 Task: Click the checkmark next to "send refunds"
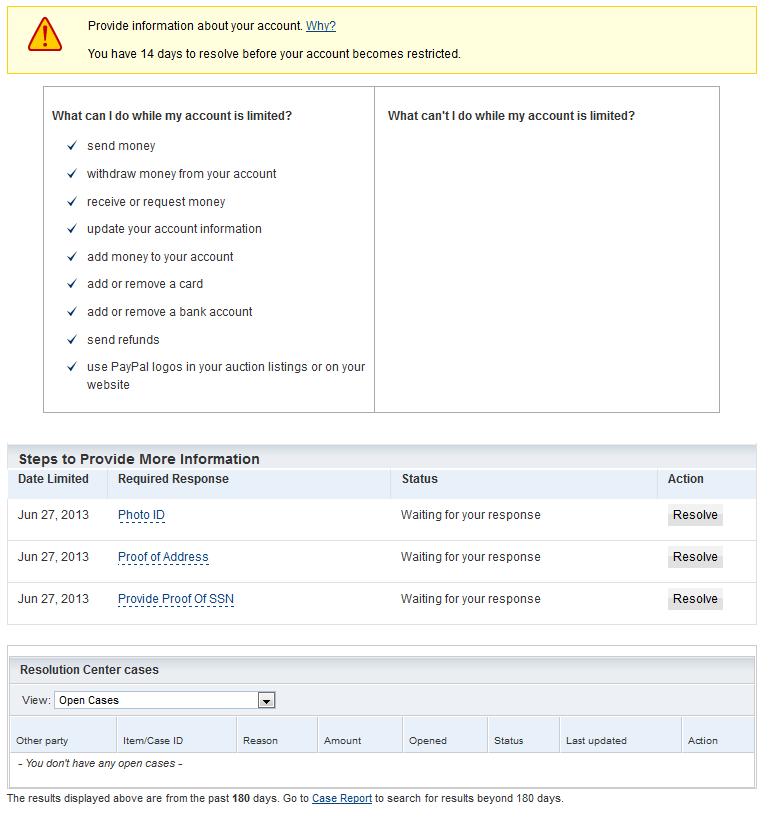(72, 340)
